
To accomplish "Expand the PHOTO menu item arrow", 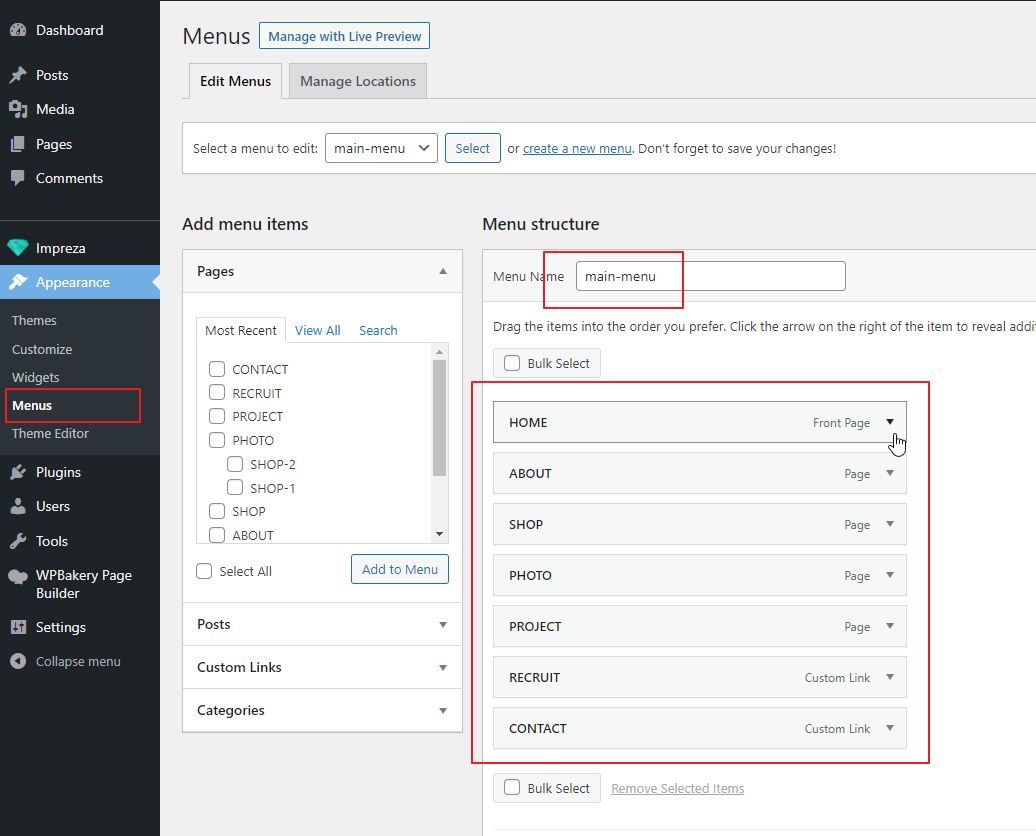I will [890, 575].
